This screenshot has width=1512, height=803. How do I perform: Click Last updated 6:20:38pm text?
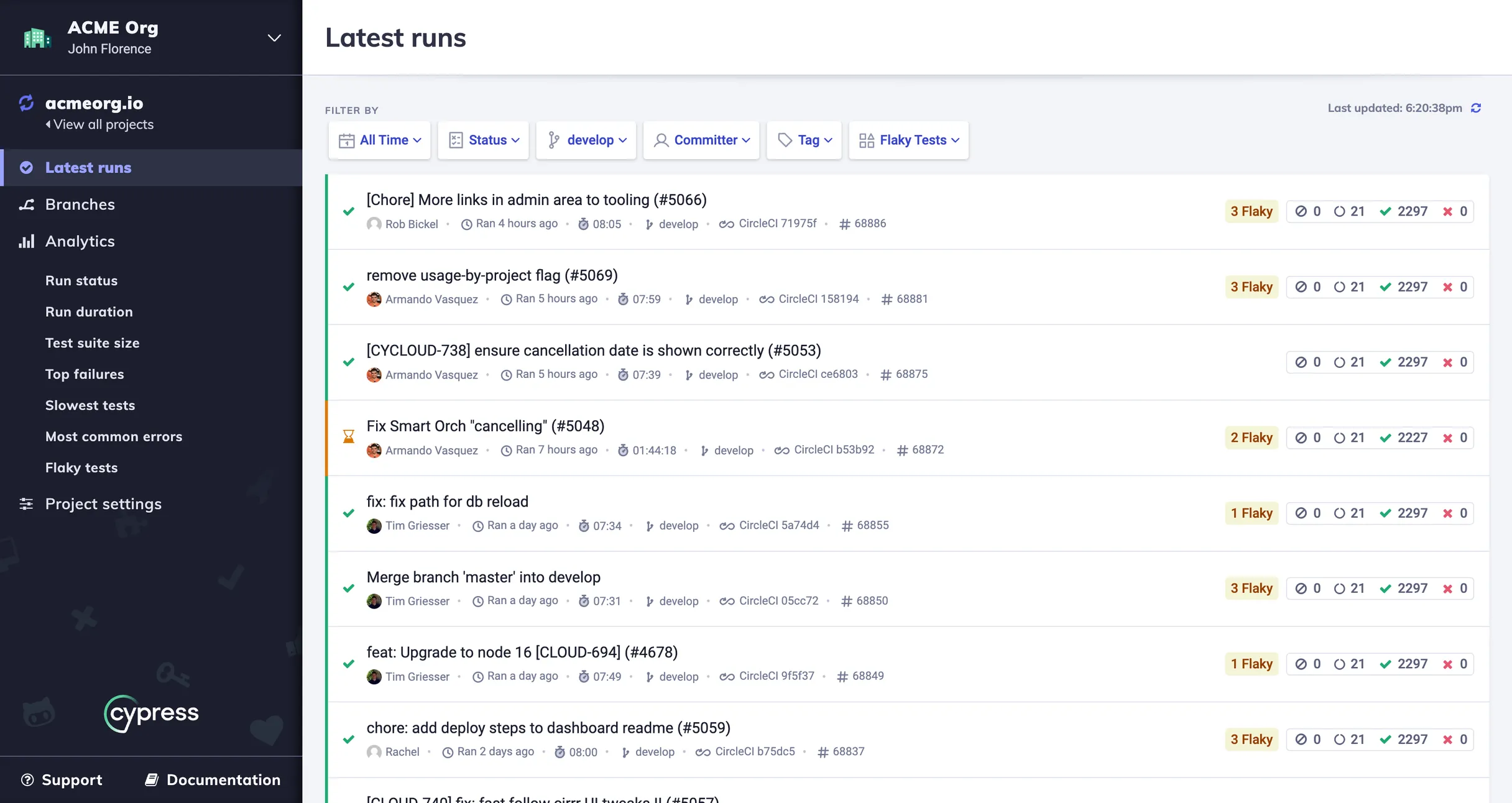click(x=1394, y=108)
